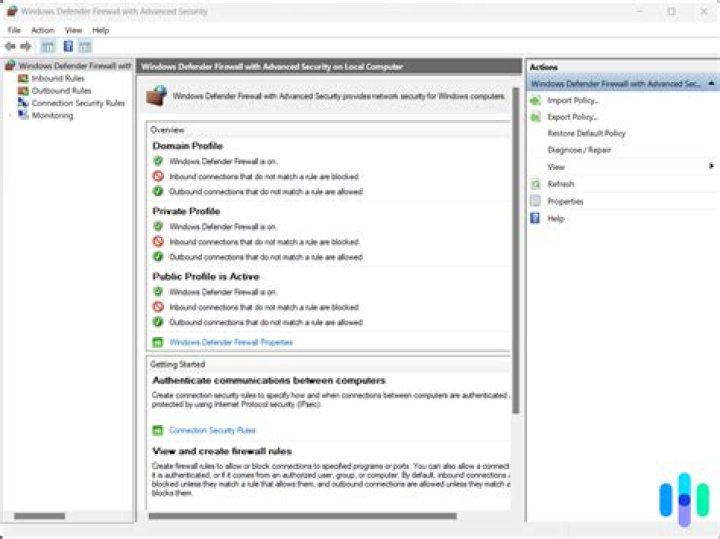
Task: Click 'Authenticate communications between computers' heading
Action: click(x=269, y=380)
